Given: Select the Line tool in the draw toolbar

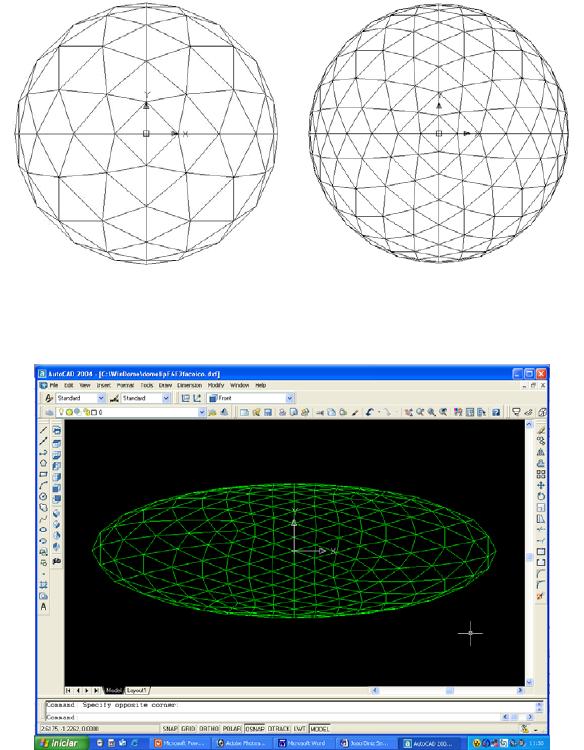Looking at the screenshot, I should (43, 430).
